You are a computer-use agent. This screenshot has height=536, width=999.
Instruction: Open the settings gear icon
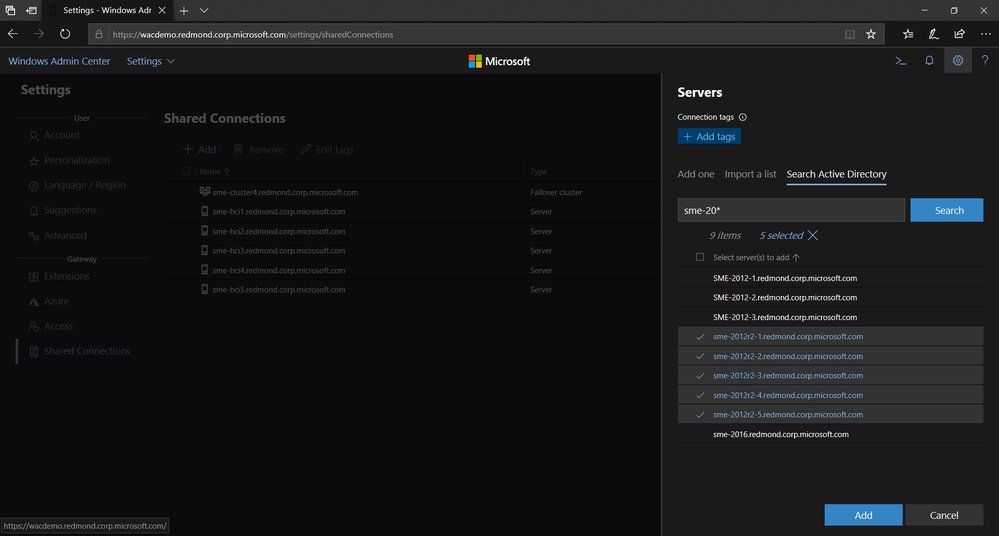[958, 61]
